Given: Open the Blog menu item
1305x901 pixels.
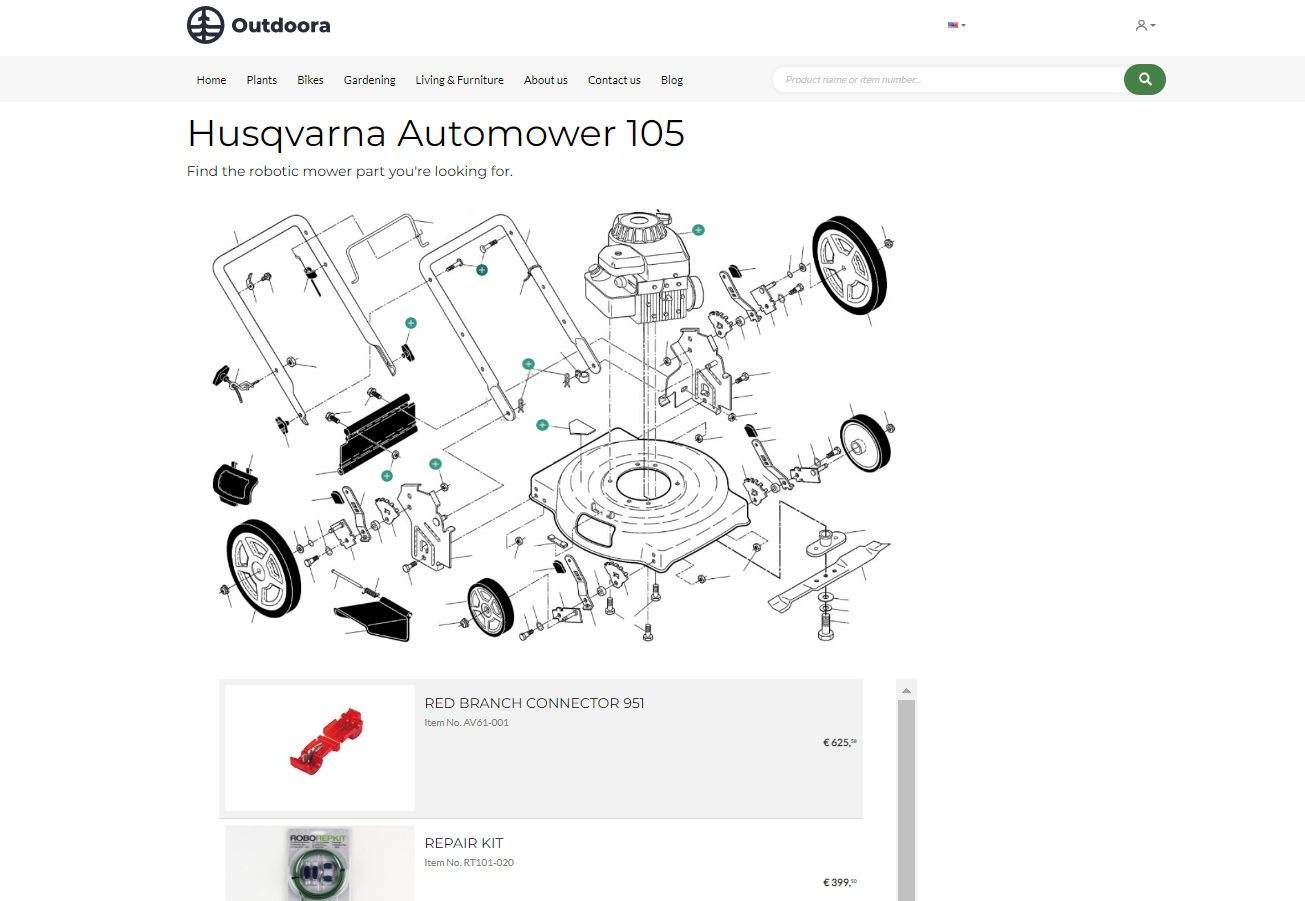Looking at the screenshot, I should [672, 80].
